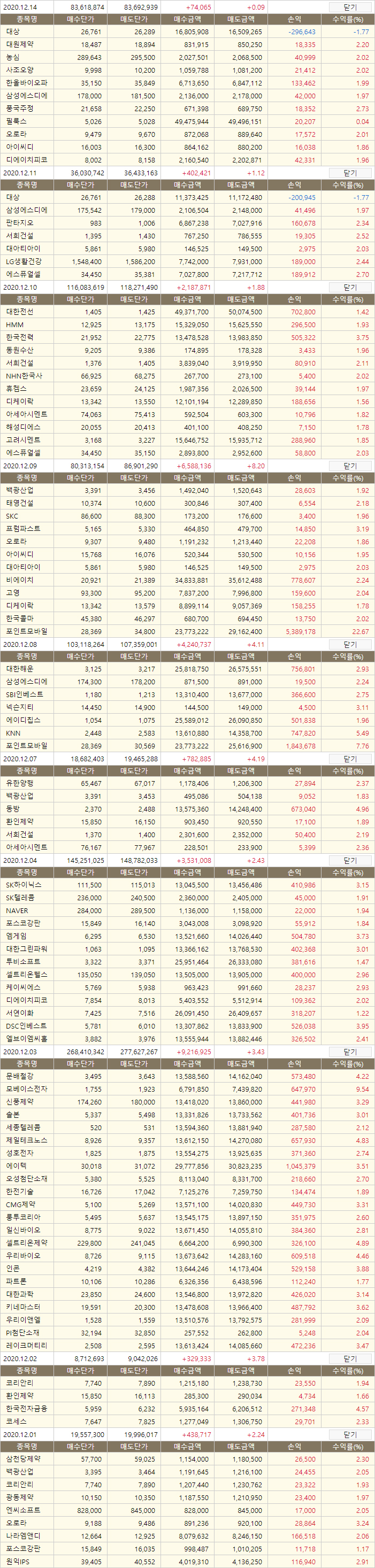375x1568 pixels.
Task: Select the 세종텔레콤 row name
Action: (23, 1127)
